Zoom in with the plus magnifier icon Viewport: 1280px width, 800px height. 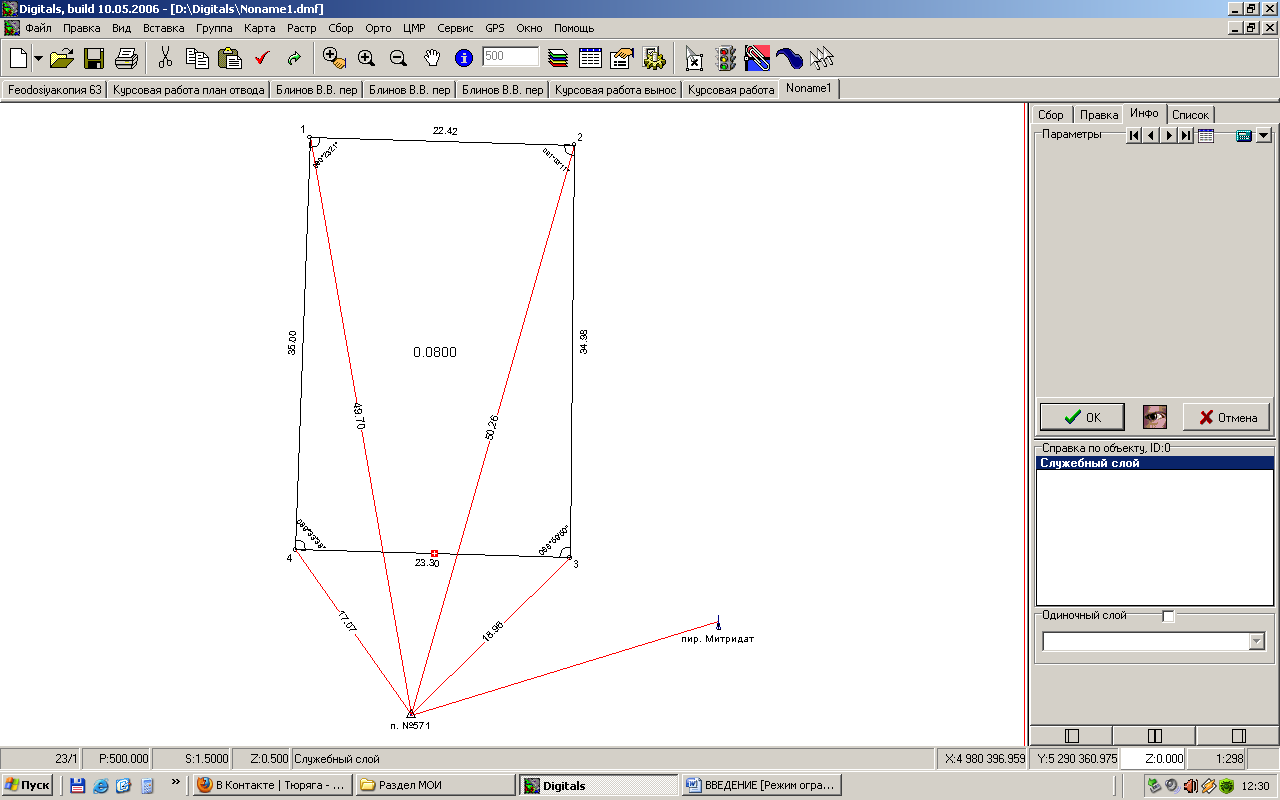366,58
